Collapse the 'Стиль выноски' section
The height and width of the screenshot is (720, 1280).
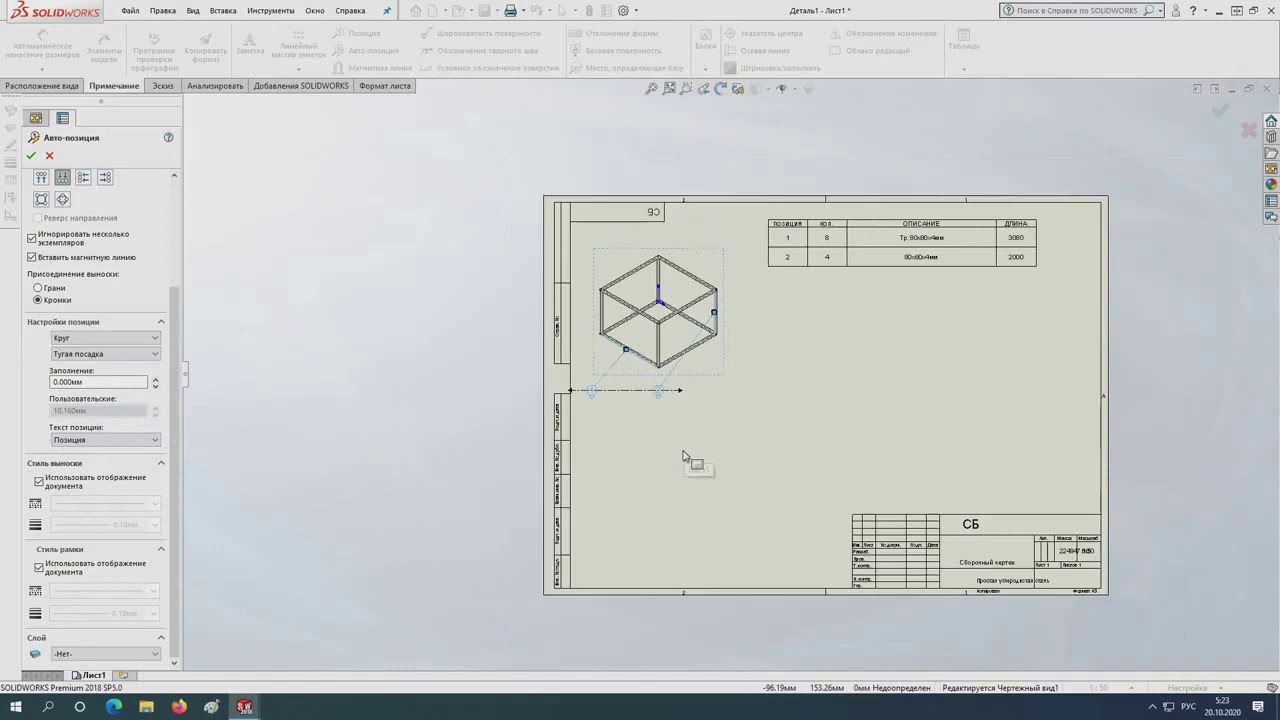coord(161,463)
